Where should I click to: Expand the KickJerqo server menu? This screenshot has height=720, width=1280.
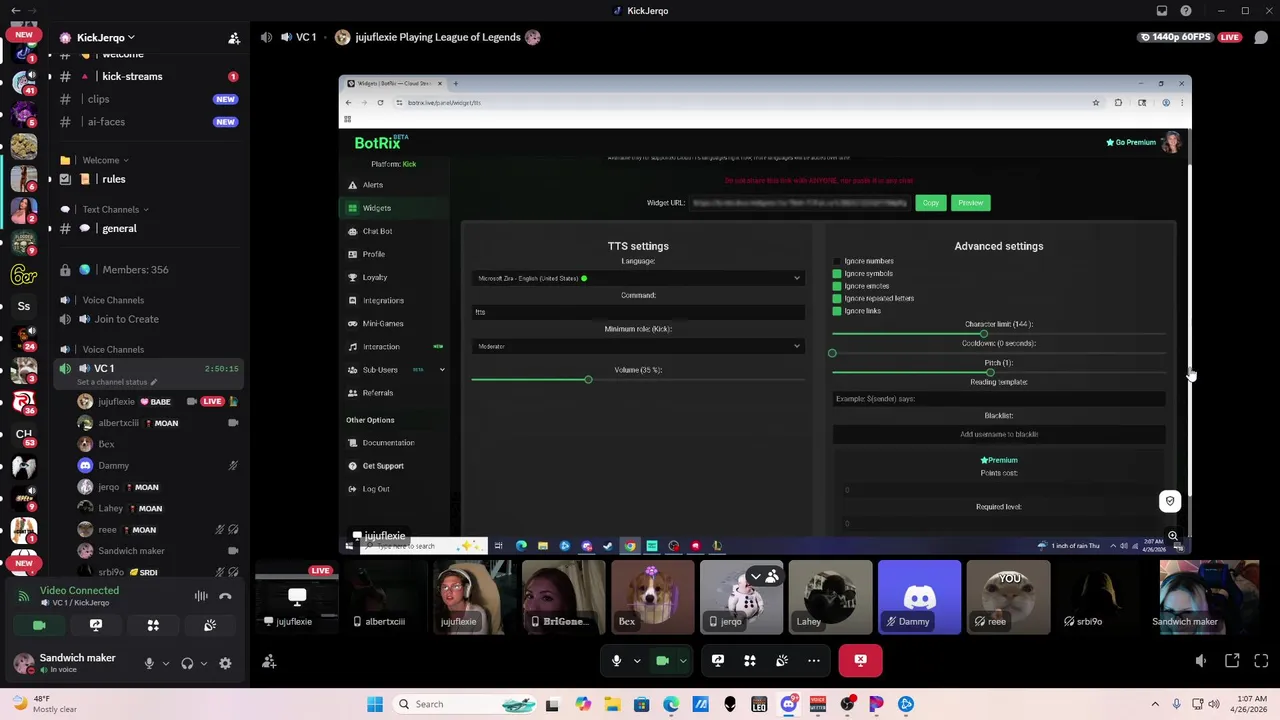(106, 38)
